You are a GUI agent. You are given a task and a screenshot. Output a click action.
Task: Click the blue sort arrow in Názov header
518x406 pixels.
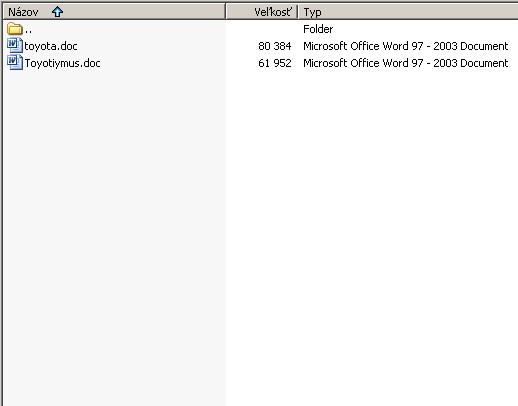tap(57, 12)
